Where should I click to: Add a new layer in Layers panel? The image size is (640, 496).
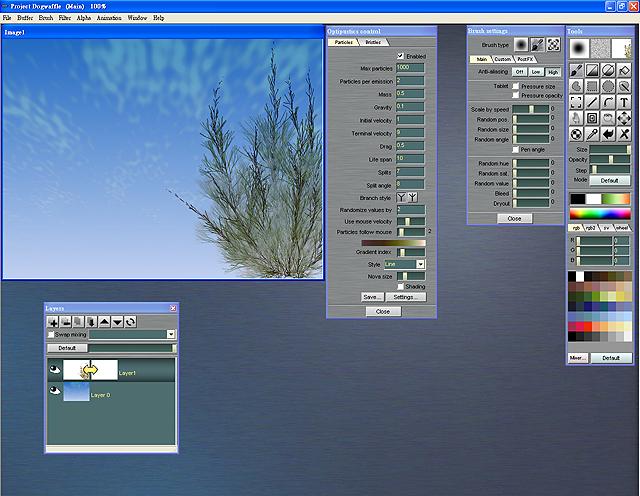(x=53, y=322)
